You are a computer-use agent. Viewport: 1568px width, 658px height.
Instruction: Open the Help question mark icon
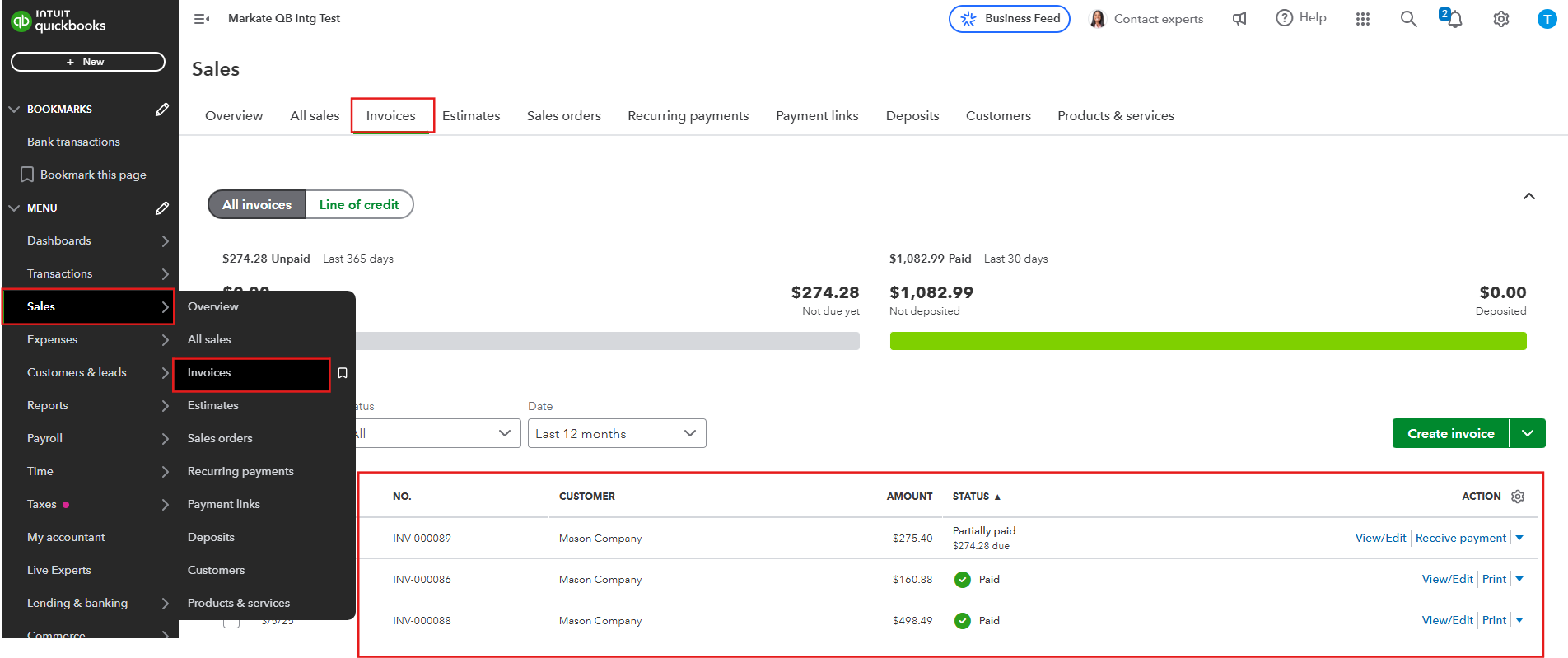(x=1285, y=18)
